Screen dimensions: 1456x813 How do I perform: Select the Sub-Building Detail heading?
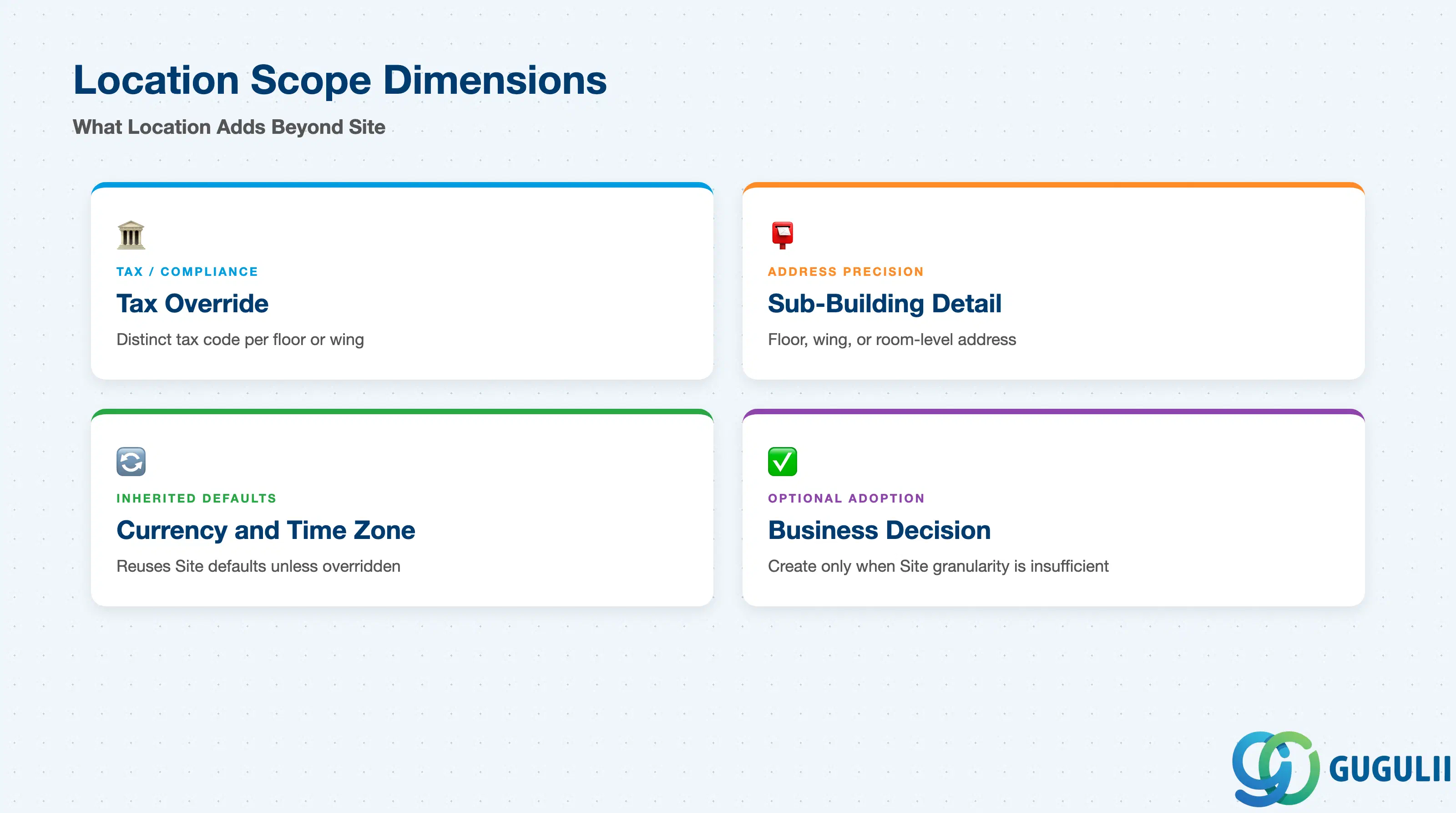click(x=885, y=304)
